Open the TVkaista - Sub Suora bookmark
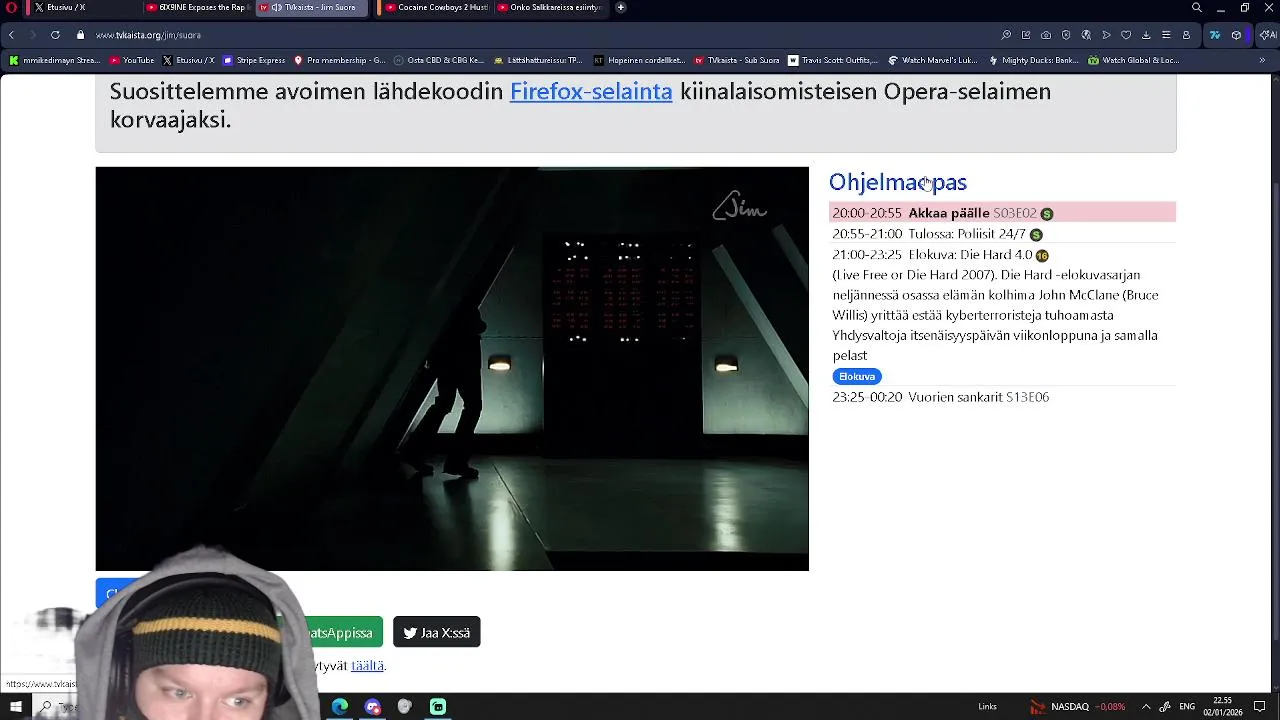Viewport: 1280px width, 720px height. pyautogui.click(x=737, y=60)
